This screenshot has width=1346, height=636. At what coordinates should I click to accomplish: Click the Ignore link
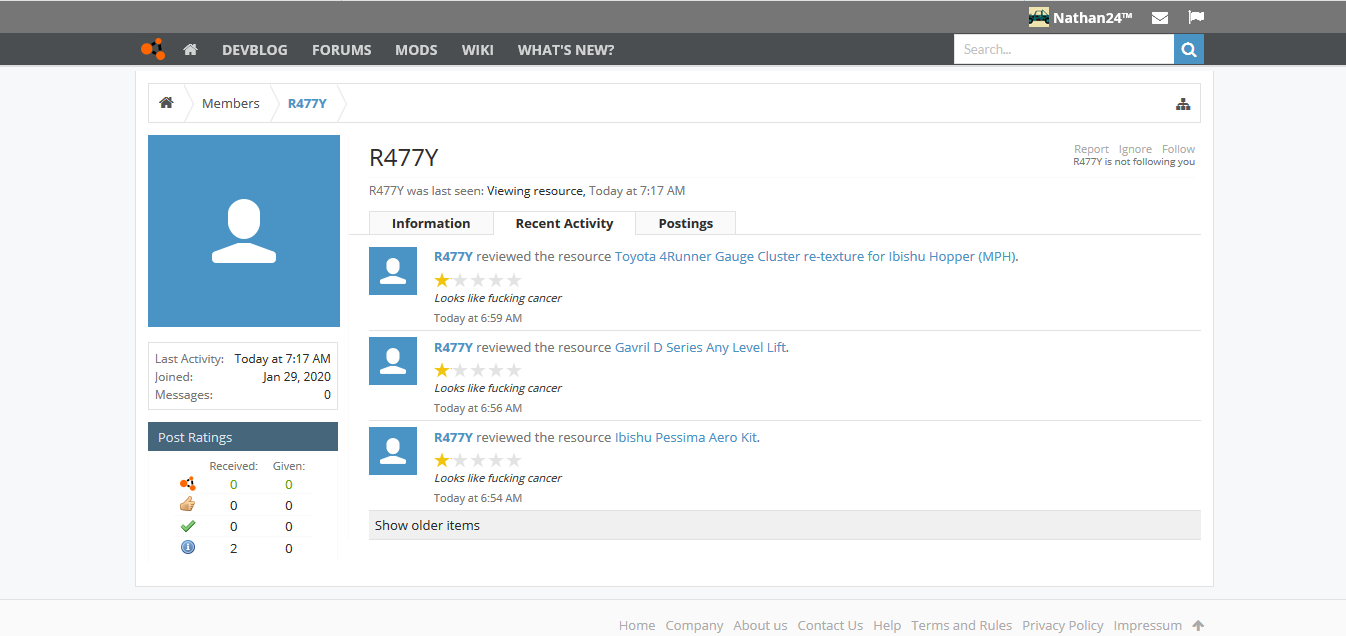pos(1135,149)
